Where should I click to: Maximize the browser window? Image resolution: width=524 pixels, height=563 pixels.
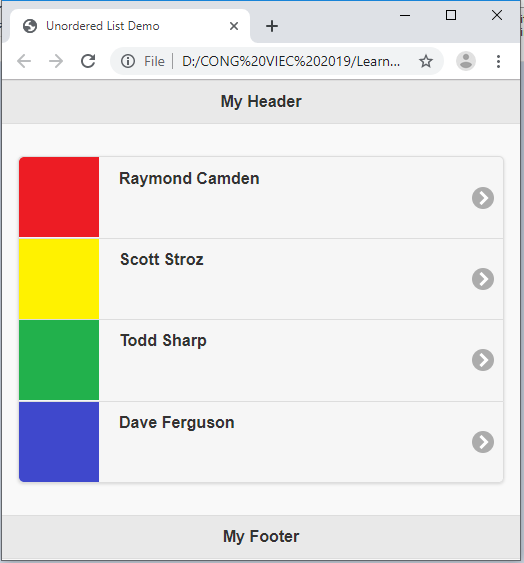click(451, 15)
